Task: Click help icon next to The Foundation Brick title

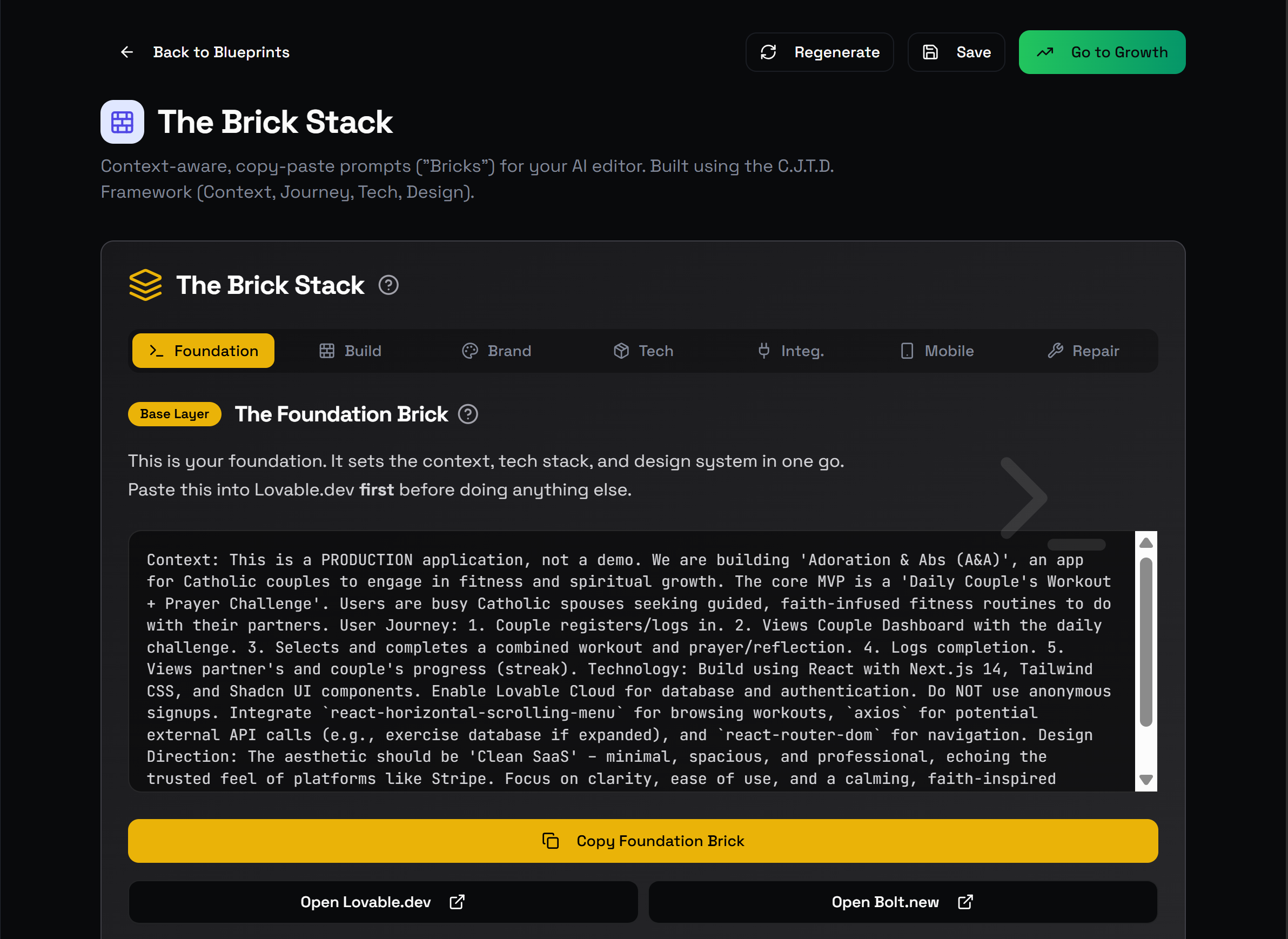Action: click(468, 414)
